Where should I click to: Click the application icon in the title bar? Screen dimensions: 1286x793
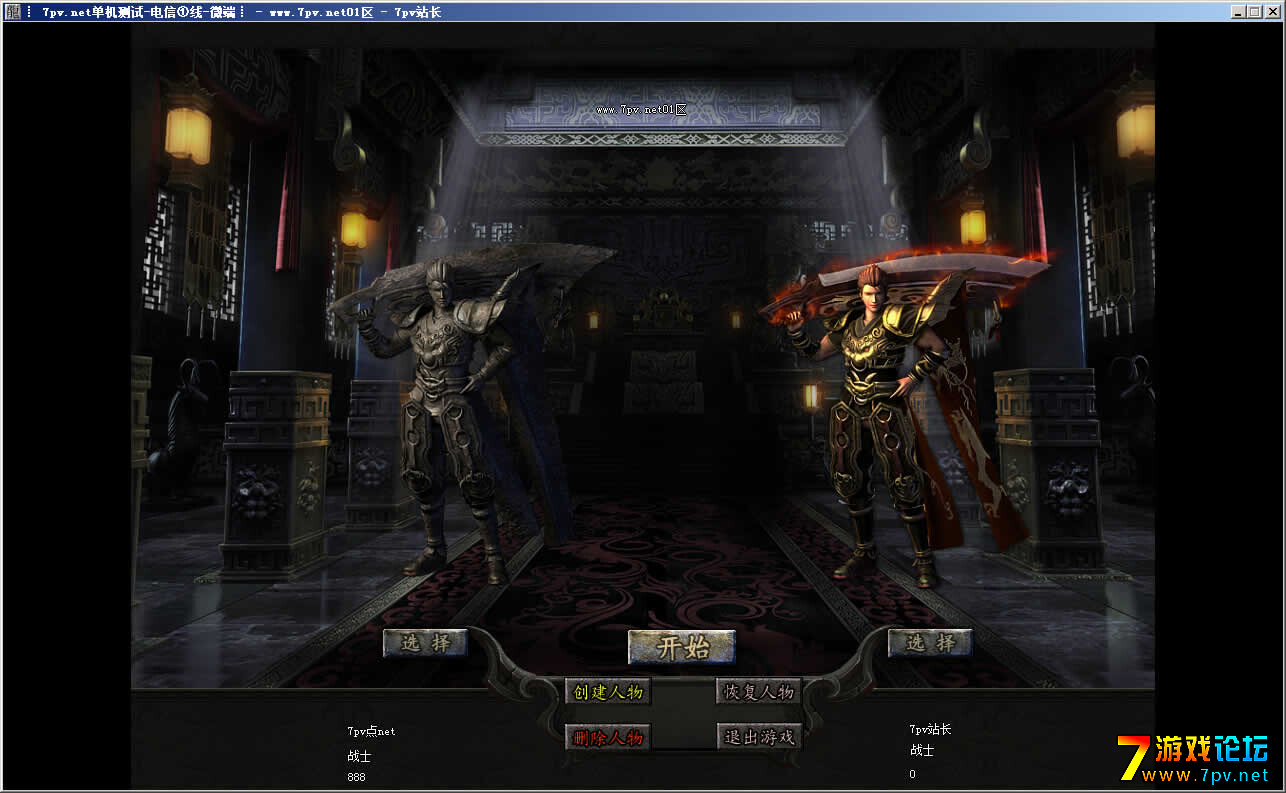(x=14, y=12)
